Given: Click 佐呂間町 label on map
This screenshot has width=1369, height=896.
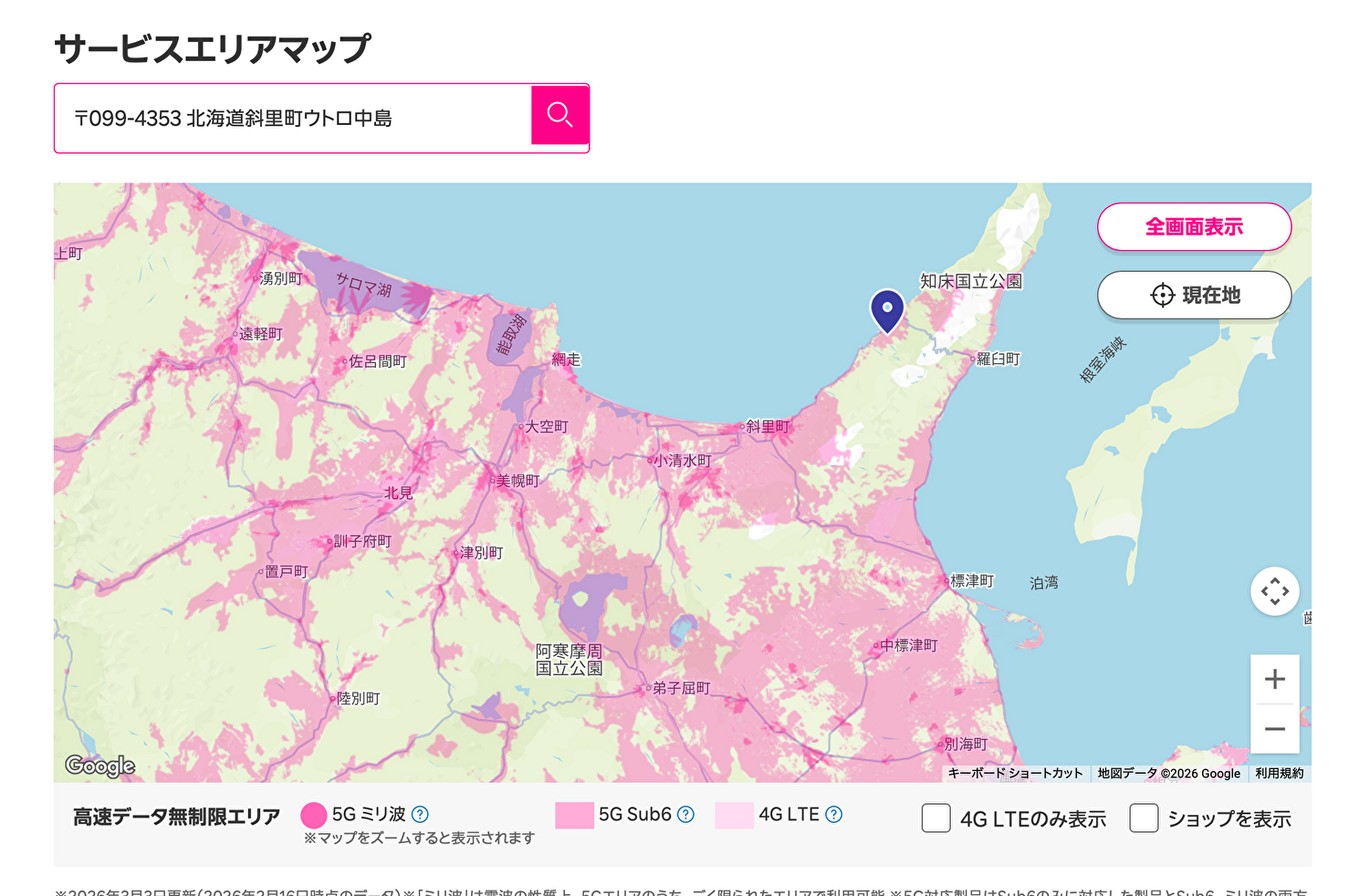Looking at the screenshot, I should click(x=378, y=361).
